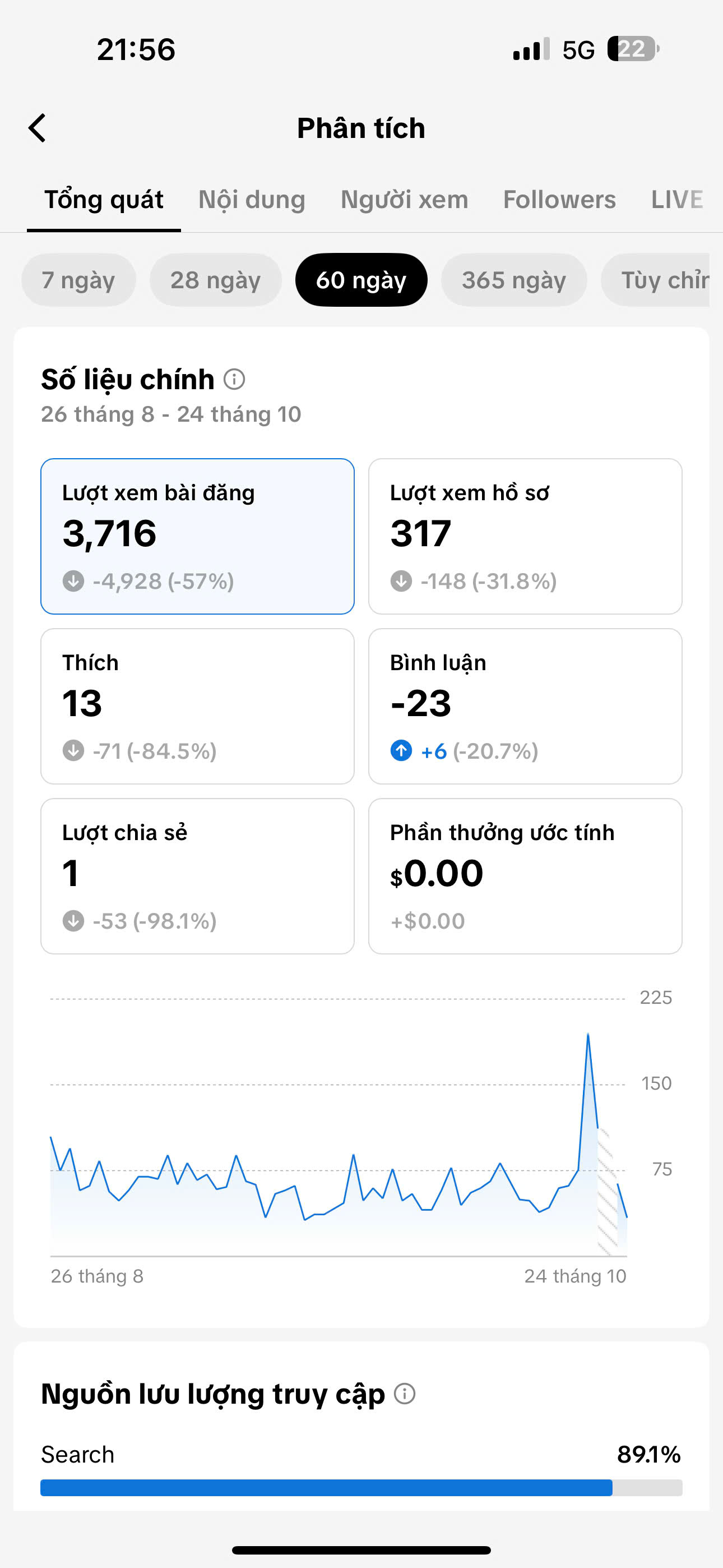Screen dimensions: 723x1568
Task: Tap the blue up arrow in Bình luận
Action: [401, 750]
